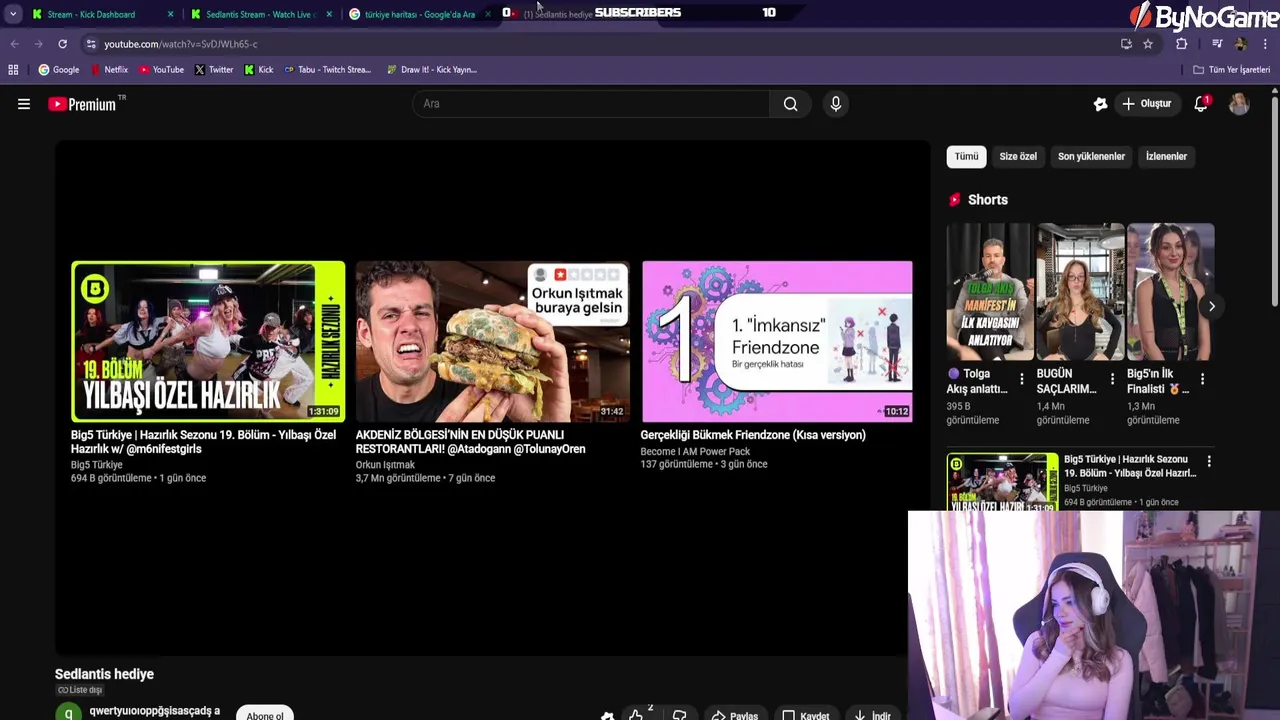Screen dimensions: 1280x720
Task: Open the install/cast icon in address bar
Action: pyautogui.click(x=1126, y=44)
